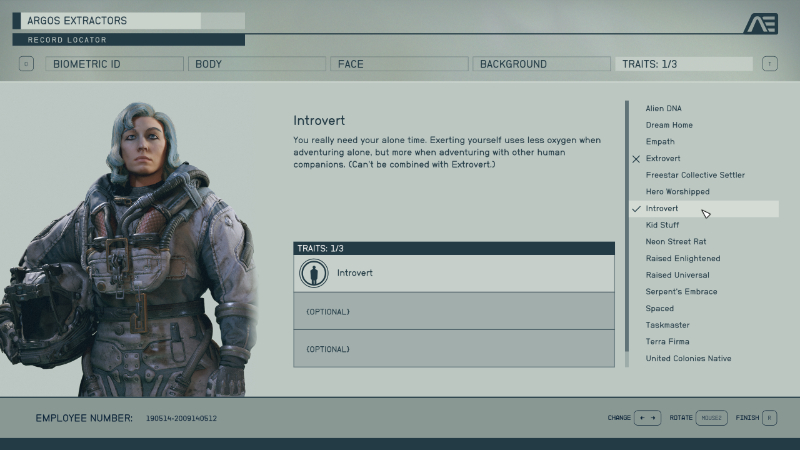Select the Traits: 1/3 tab

[x=684, y=64]
